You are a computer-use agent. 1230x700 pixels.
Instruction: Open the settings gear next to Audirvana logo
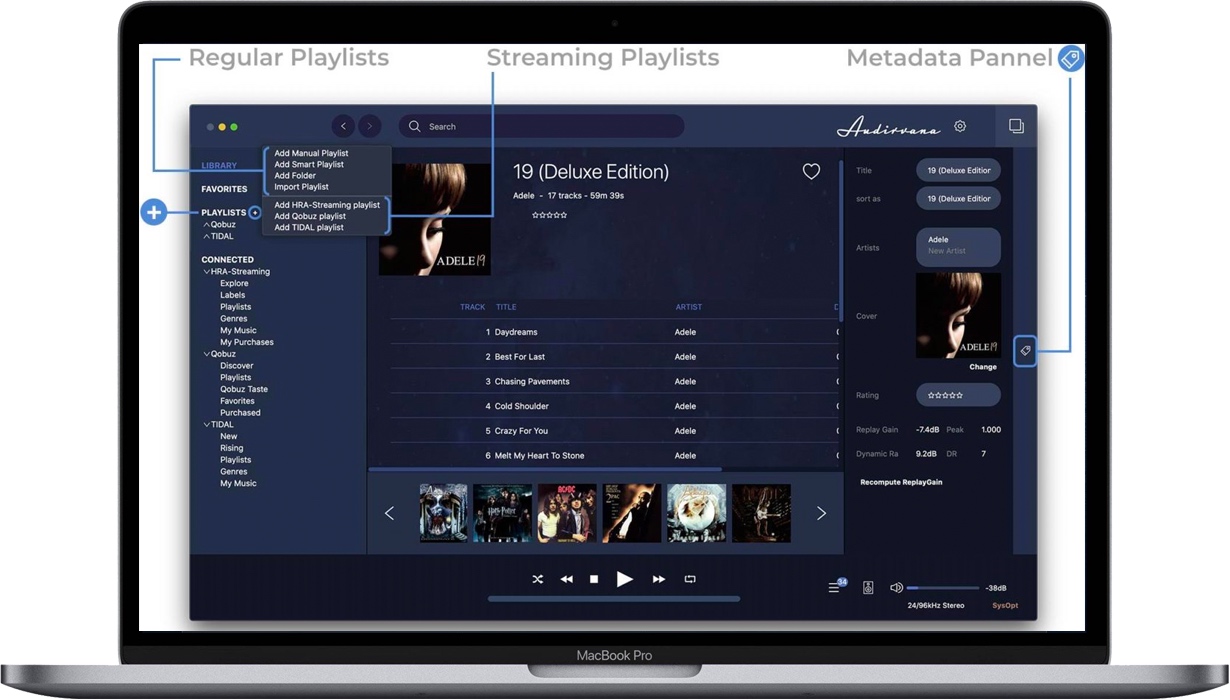coord(960,126)
